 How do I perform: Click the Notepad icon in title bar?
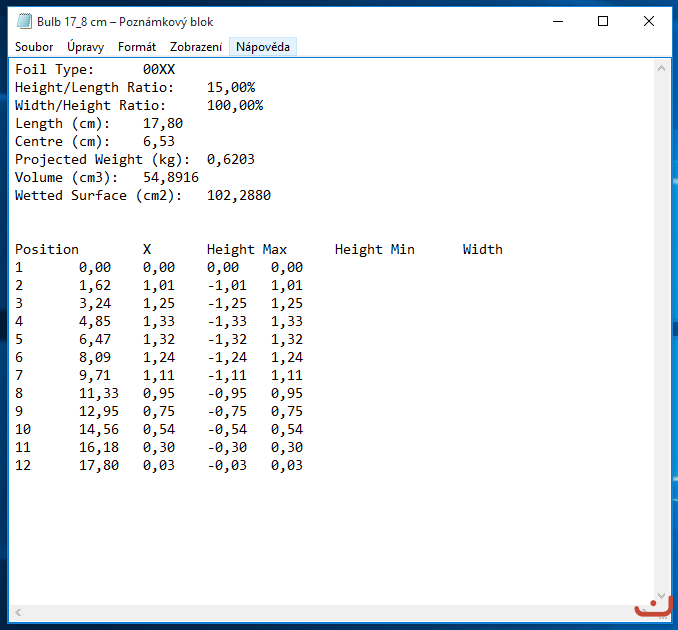tap(24, 21)
